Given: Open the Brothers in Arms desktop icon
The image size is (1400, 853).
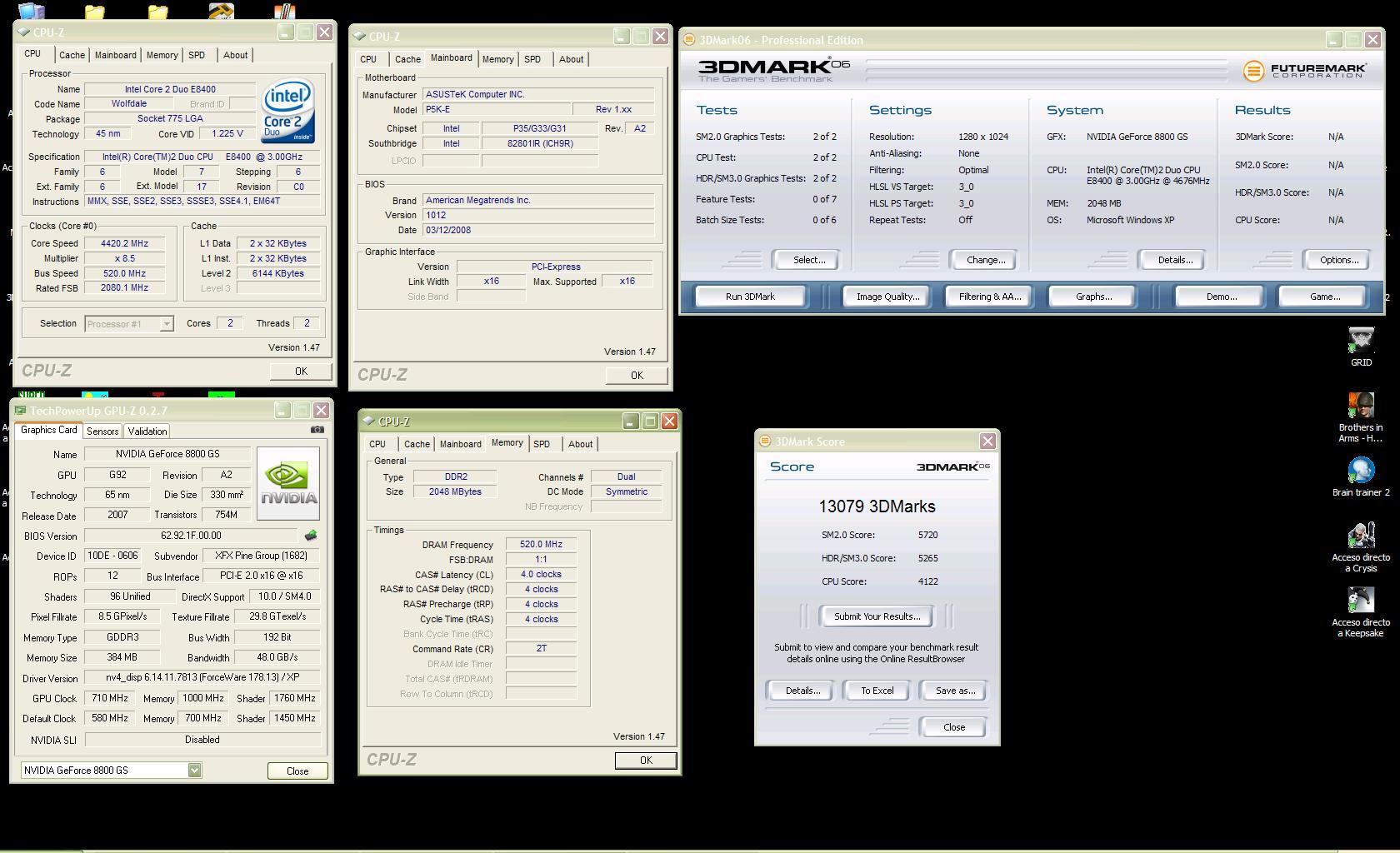Looking at the screenshot, I should tap(1361, 418).
